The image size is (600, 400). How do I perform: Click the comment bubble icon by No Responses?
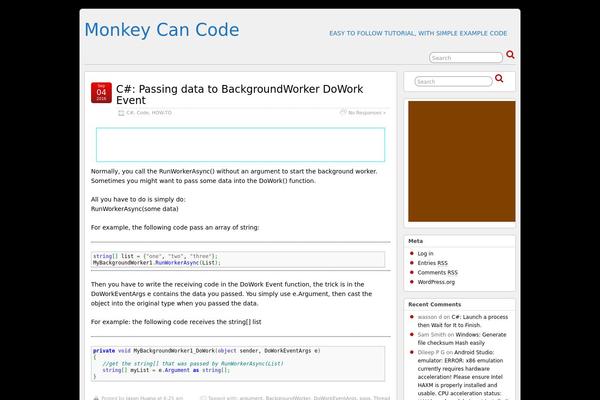(x=343, y=112)
